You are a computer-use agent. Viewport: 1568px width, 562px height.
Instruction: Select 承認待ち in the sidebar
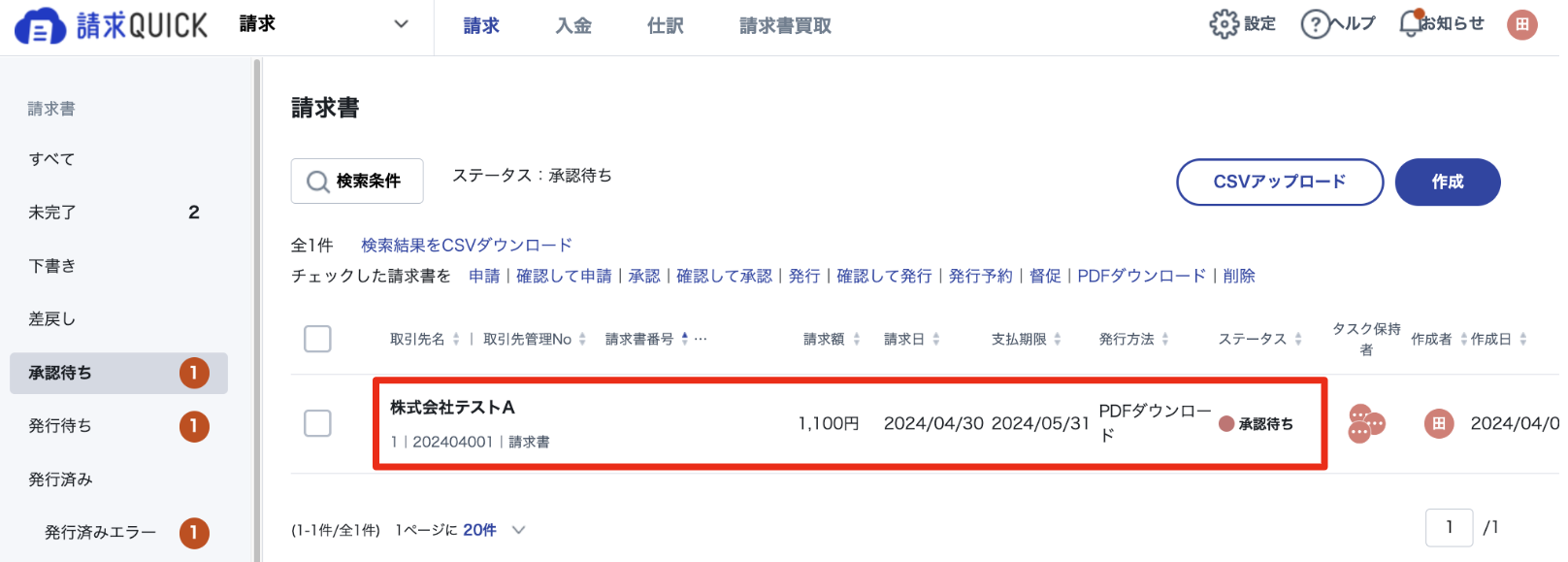click(118, 373)
